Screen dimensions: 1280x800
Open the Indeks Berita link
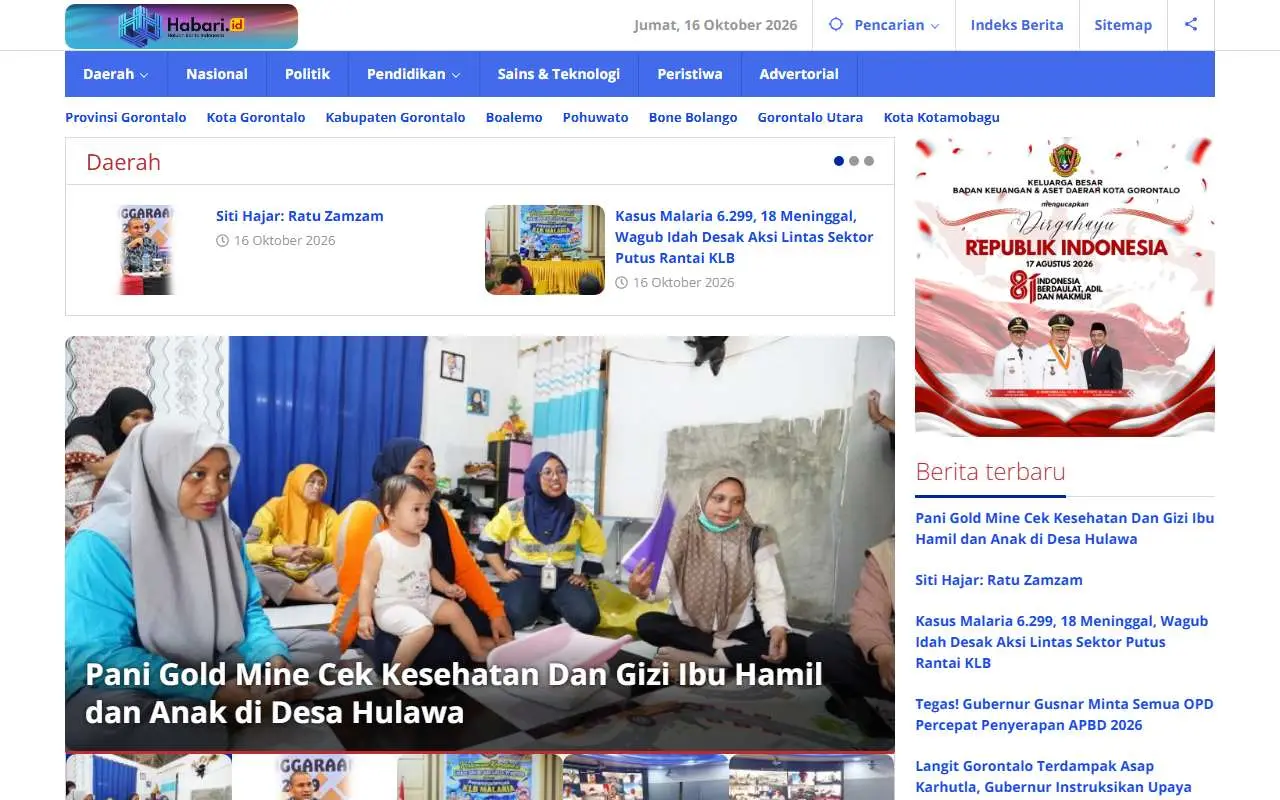pyautogui.click(x=1017, y=25)
